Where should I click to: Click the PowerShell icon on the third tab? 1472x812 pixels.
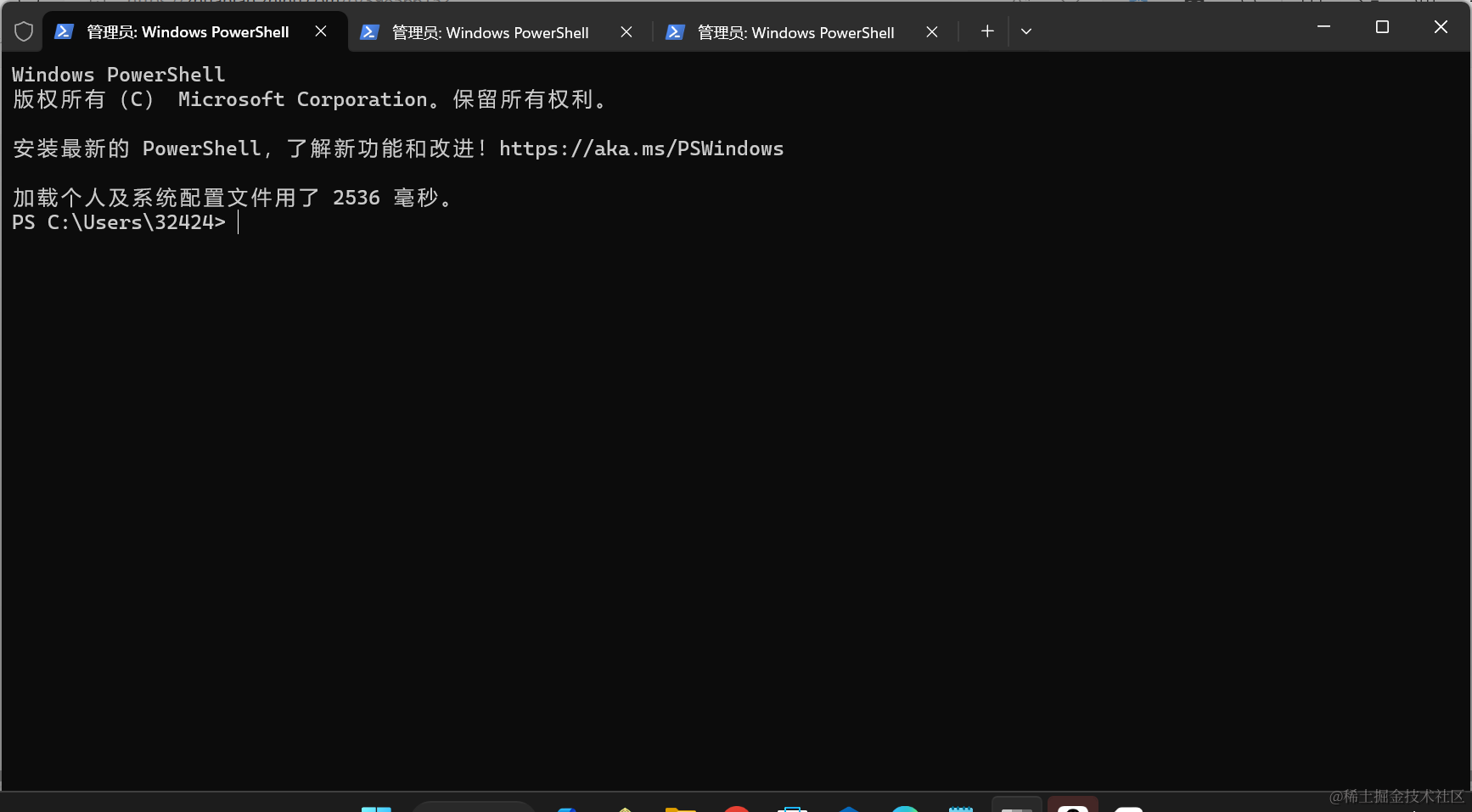click(675, 31)
